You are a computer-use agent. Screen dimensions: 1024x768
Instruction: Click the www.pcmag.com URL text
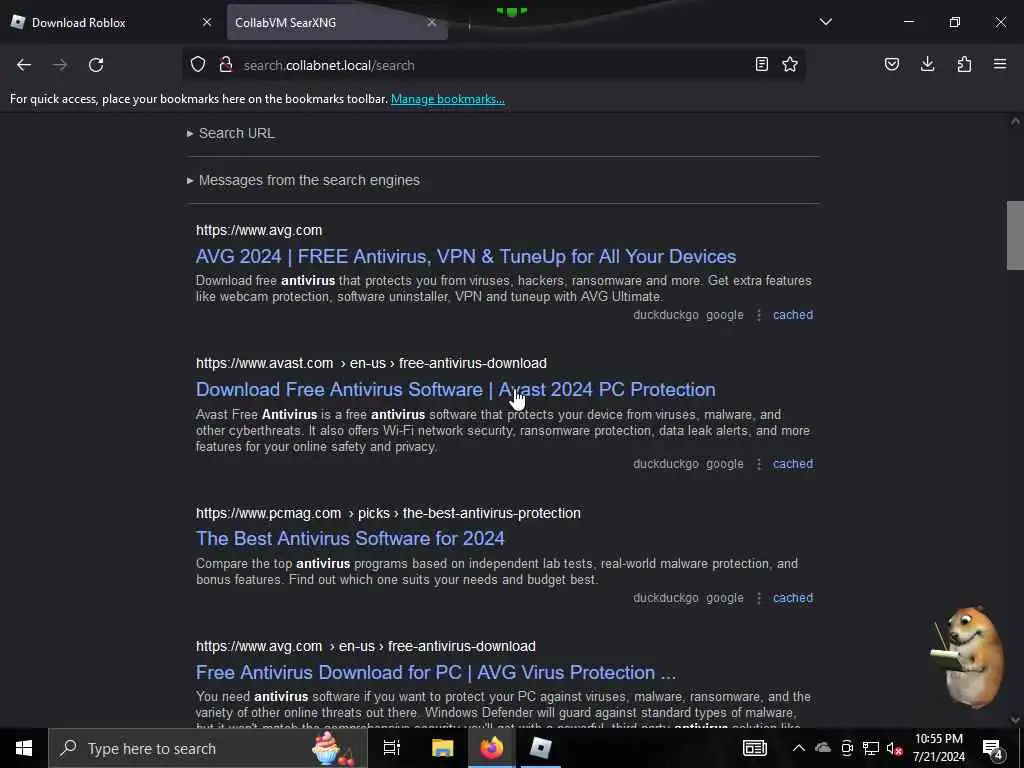point(388,513)
